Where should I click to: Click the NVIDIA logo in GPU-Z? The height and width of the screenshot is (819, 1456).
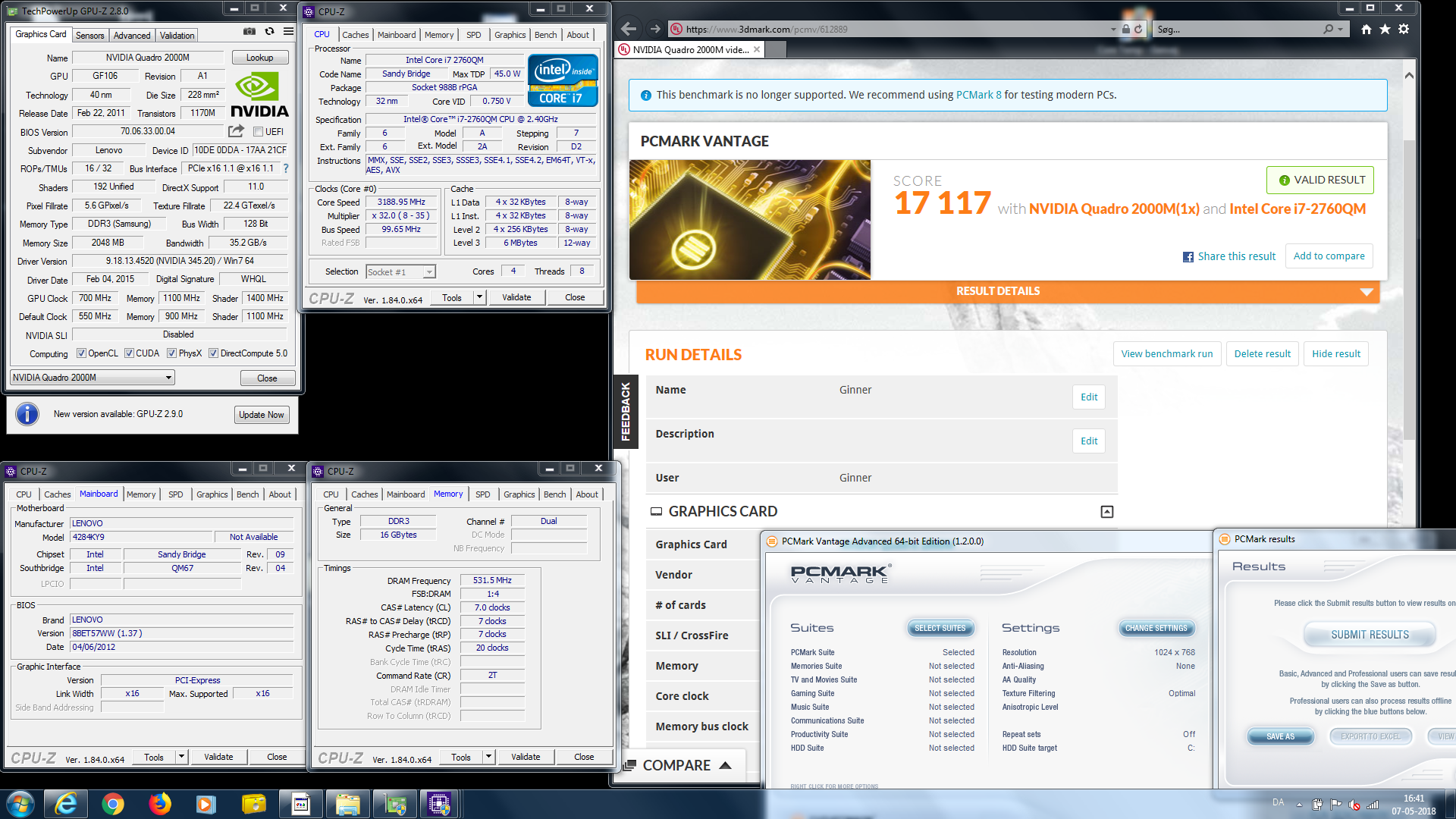click(259, 94)
